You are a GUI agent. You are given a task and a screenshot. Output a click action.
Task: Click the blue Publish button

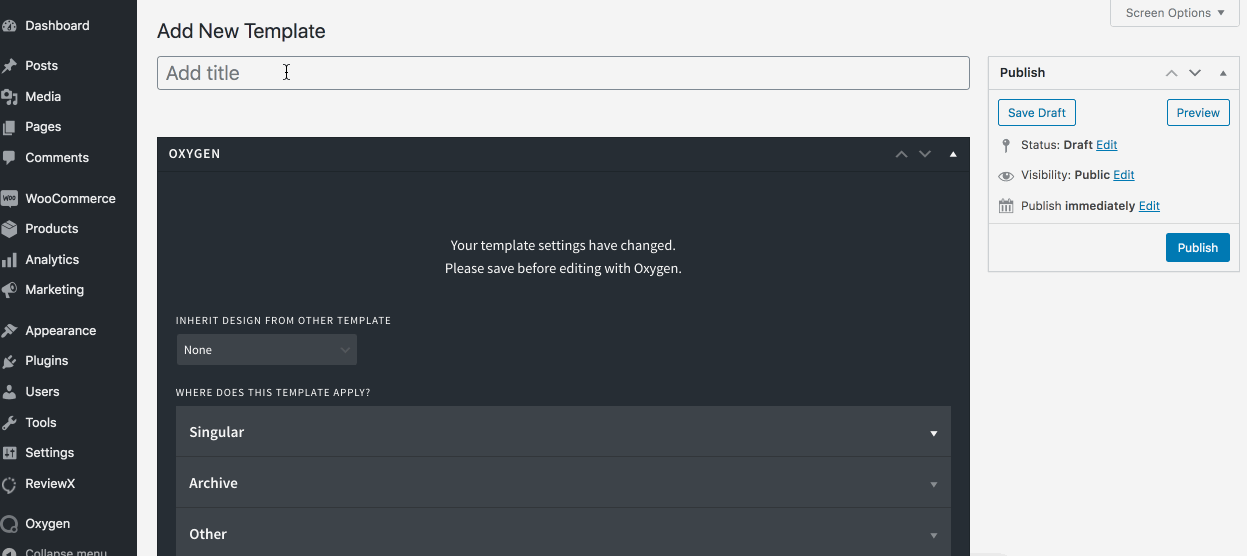[1197, 248]
